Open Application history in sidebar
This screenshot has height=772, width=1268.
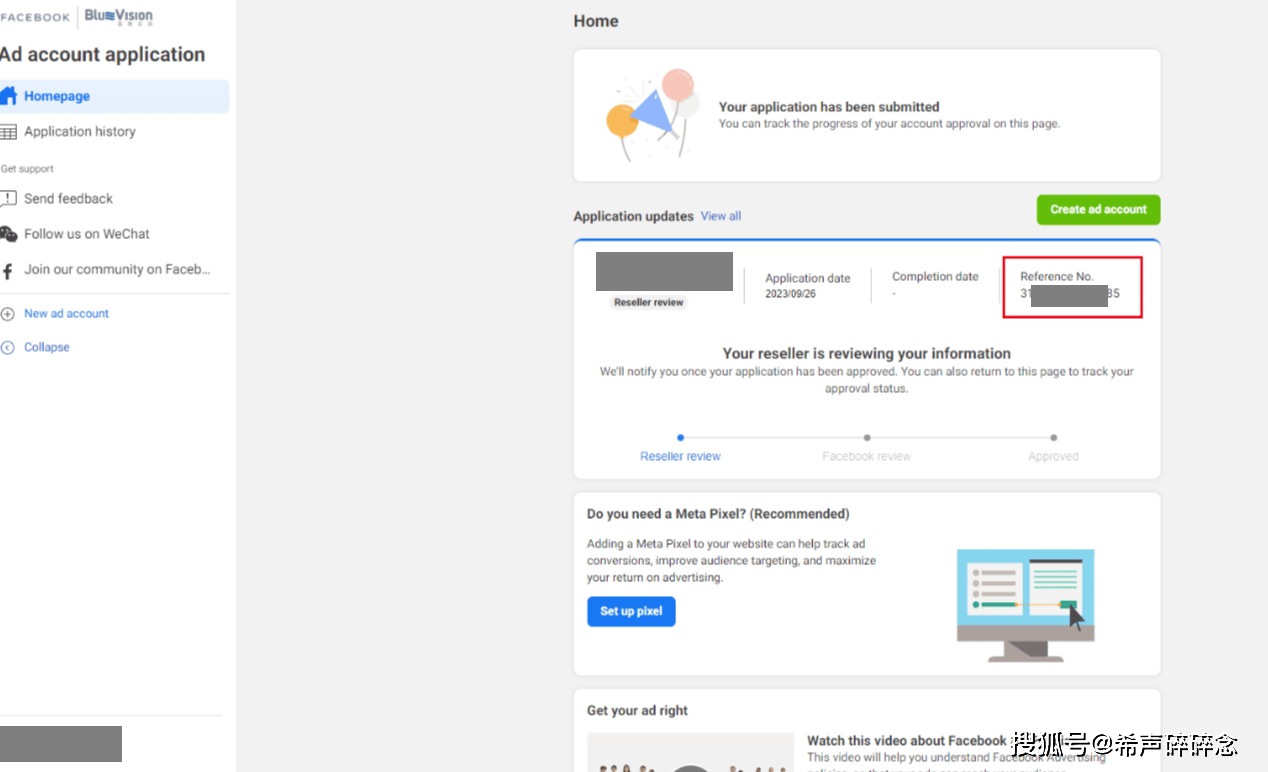click(80, 132)
